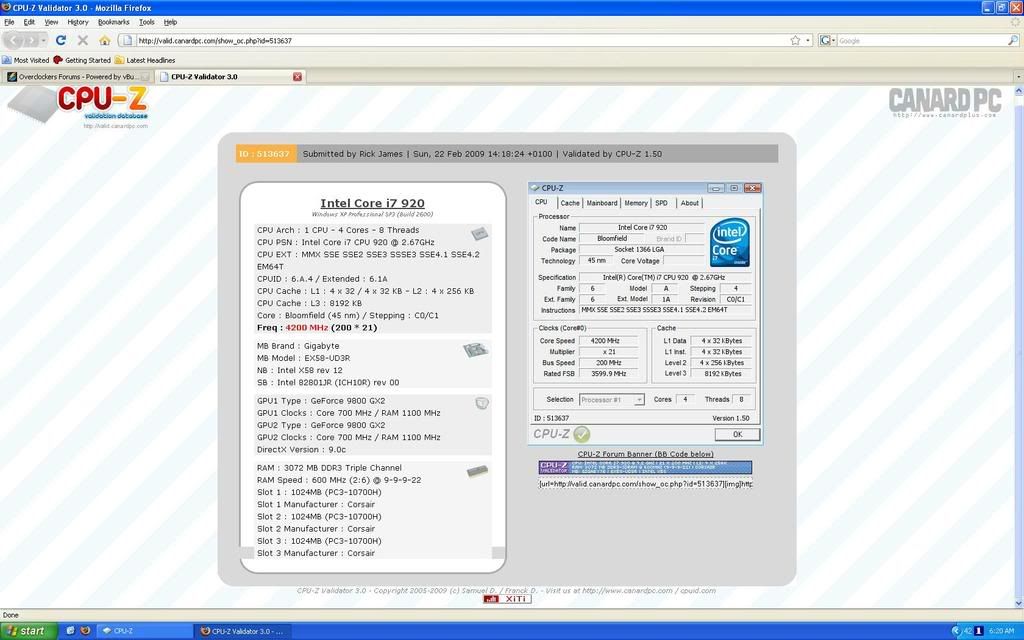The width and height of the screenshot is (1024, 640).
Task: Bookmark this page with the star icon
Action: 795,40
